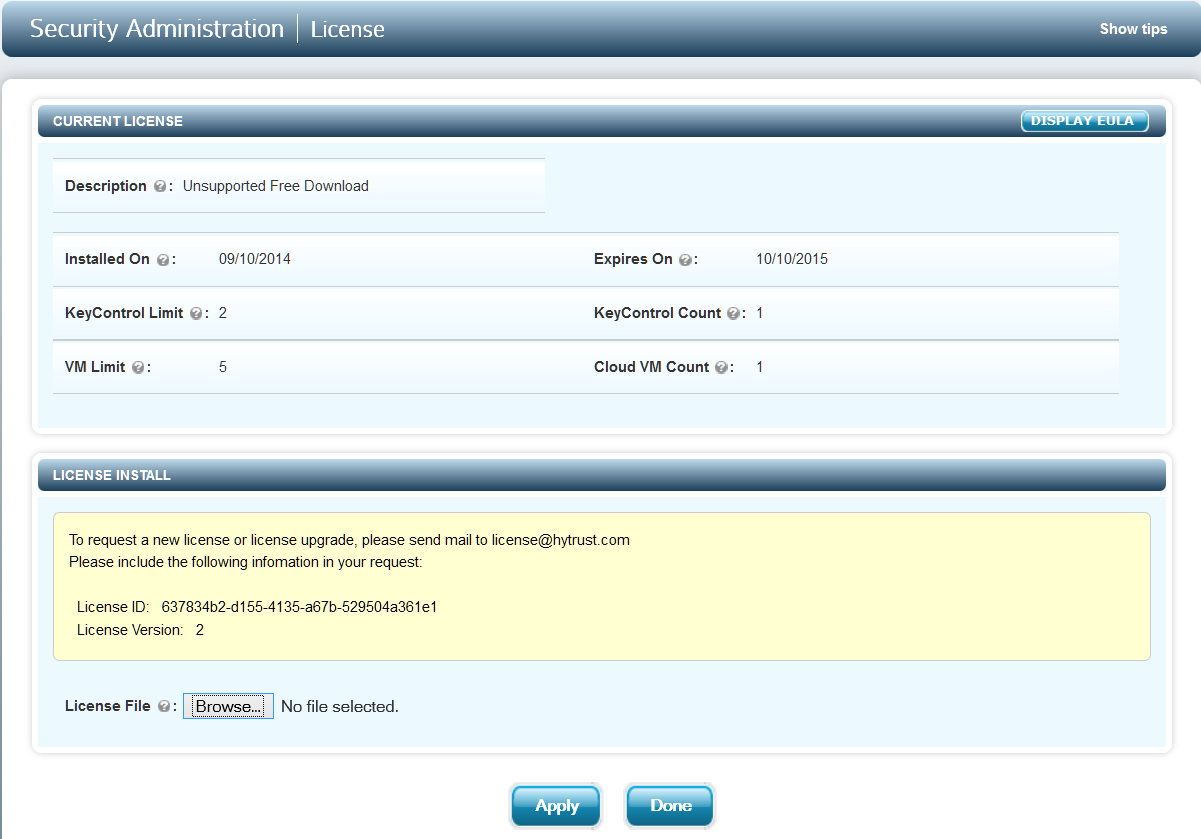Click the Done button
1201x839 pixels.
pos(670,806)
